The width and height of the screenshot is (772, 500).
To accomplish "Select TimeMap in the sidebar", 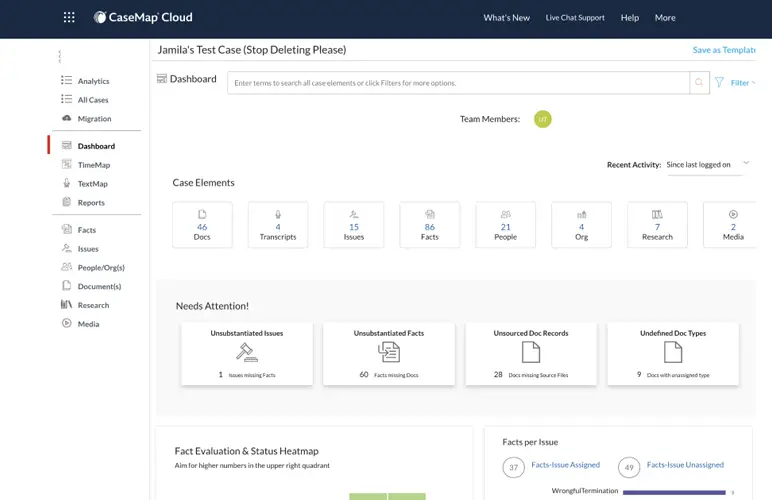I will [94, 165].
